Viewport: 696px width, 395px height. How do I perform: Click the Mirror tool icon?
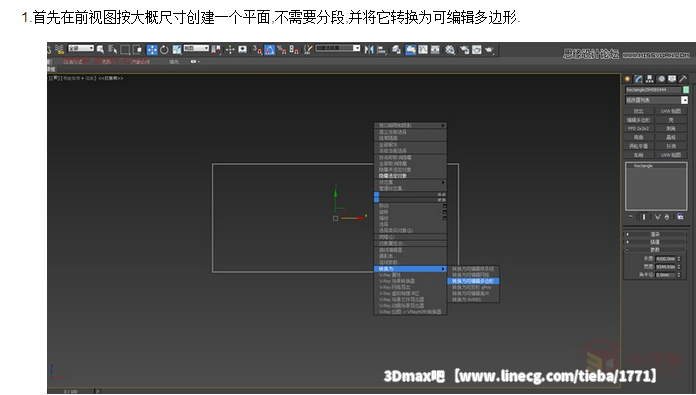[369, 50]
